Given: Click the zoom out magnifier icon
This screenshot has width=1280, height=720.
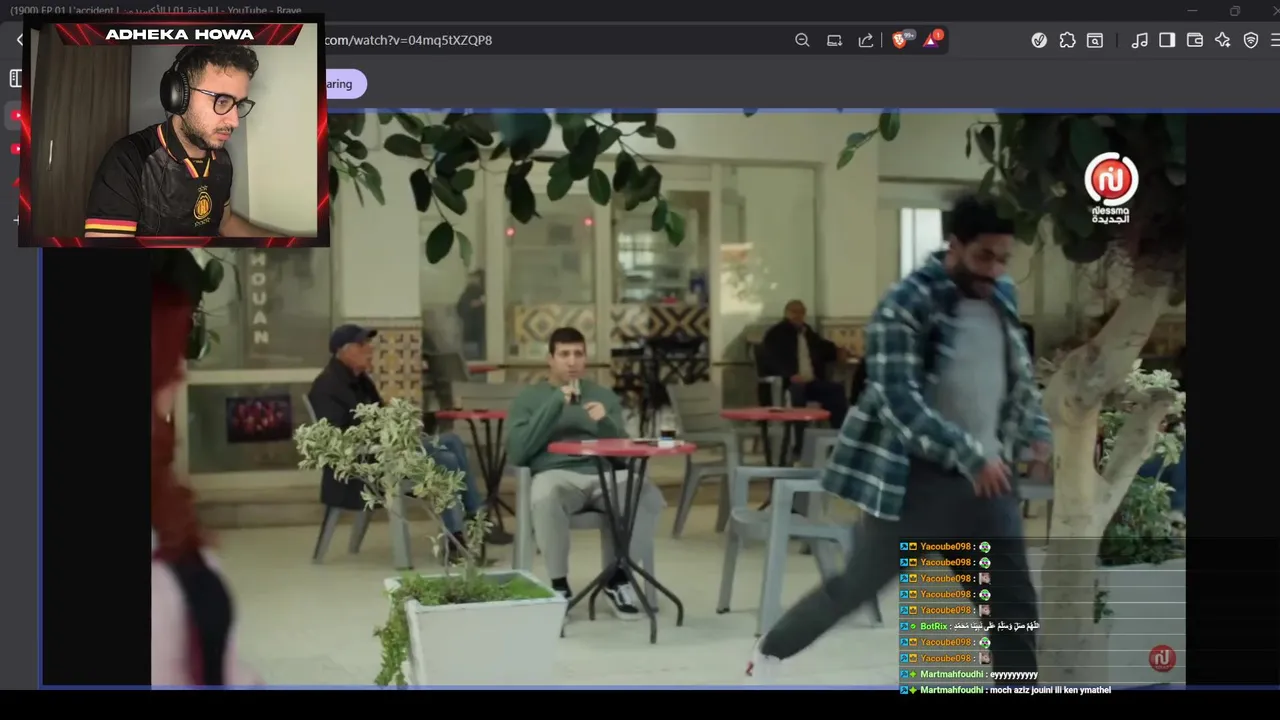Looking at the screenshot, I should click(802, 40).
